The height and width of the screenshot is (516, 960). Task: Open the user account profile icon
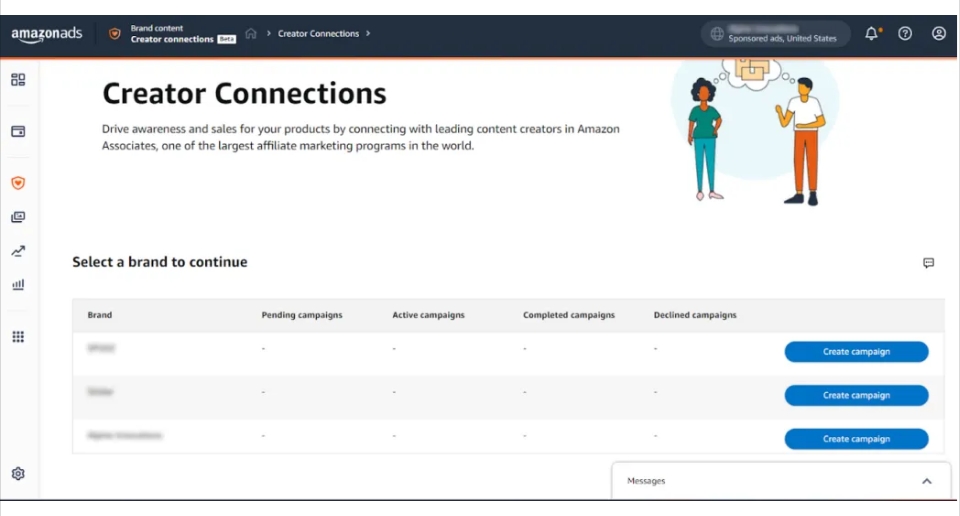[939, 34]
